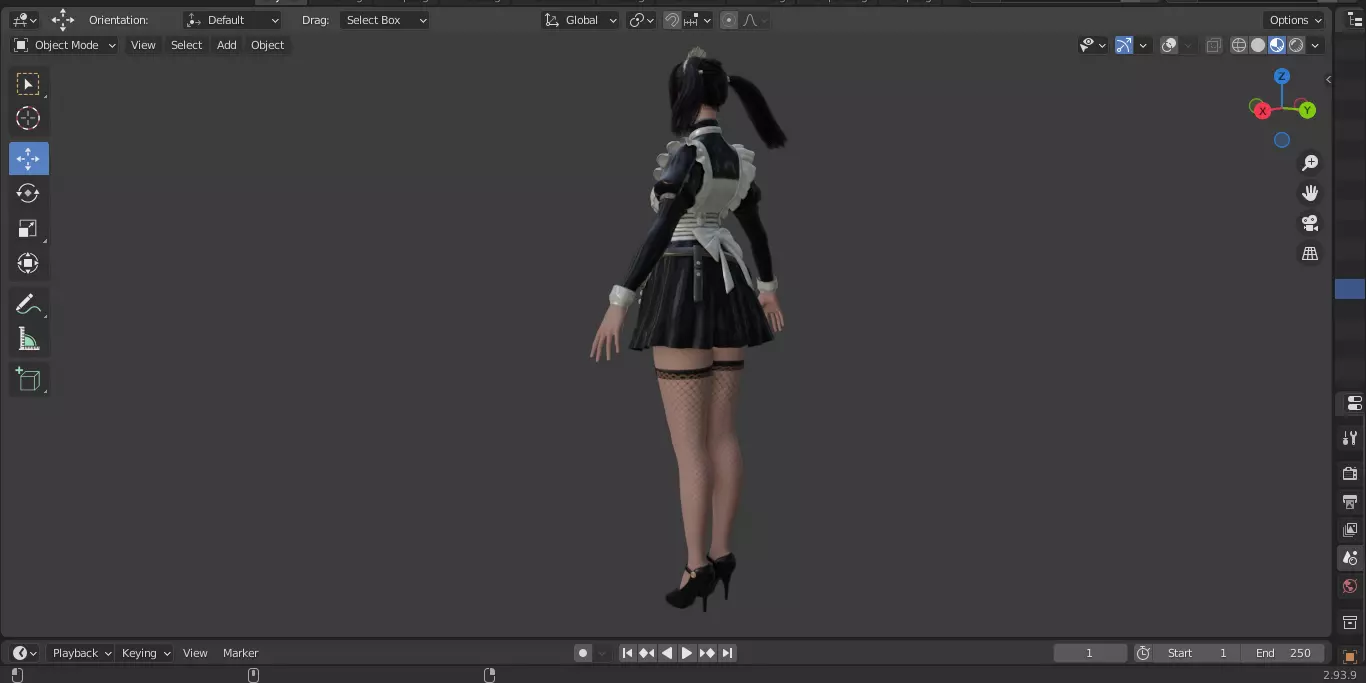
Task: Jump to the start frame
Action: pyautogui.click(x=627, y=653)
